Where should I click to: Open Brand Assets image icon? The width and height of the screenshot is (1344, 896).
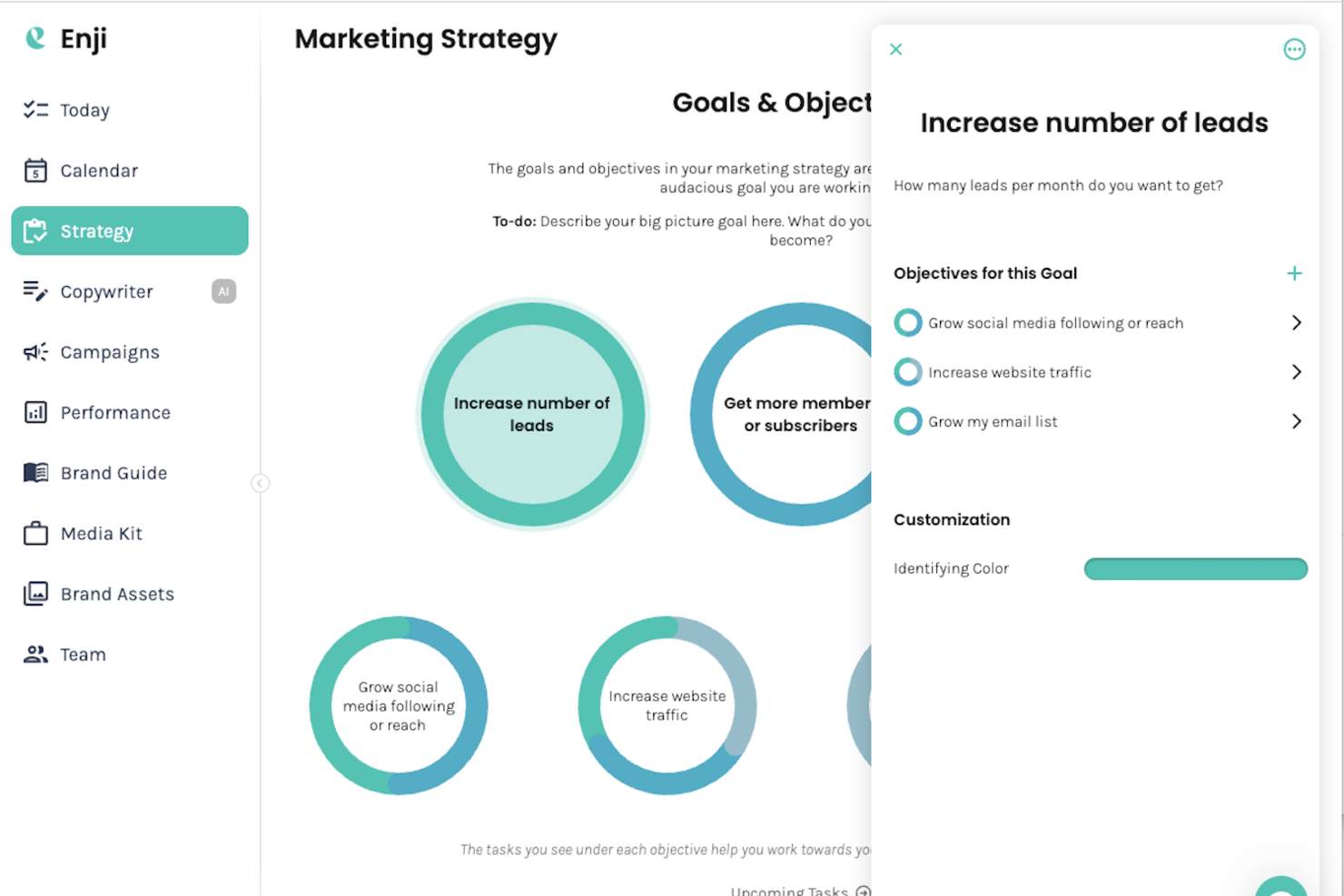coord(35,593)
